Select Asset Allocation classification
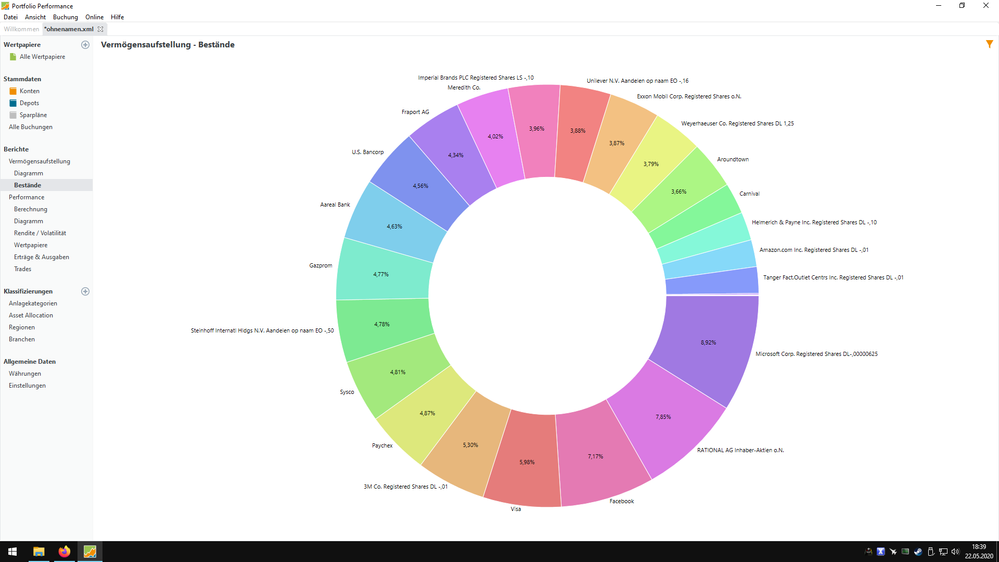The image size is (999, 562). click(31, 315)
